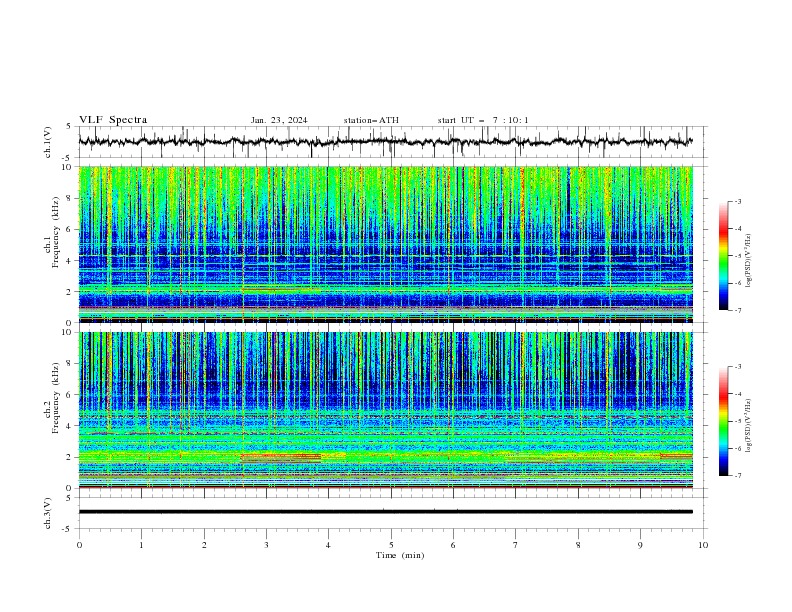This screenshot has width=792, height=612.
Task: Click the ch.1 PSD color scale bar
Action: (x=723, y=256)
